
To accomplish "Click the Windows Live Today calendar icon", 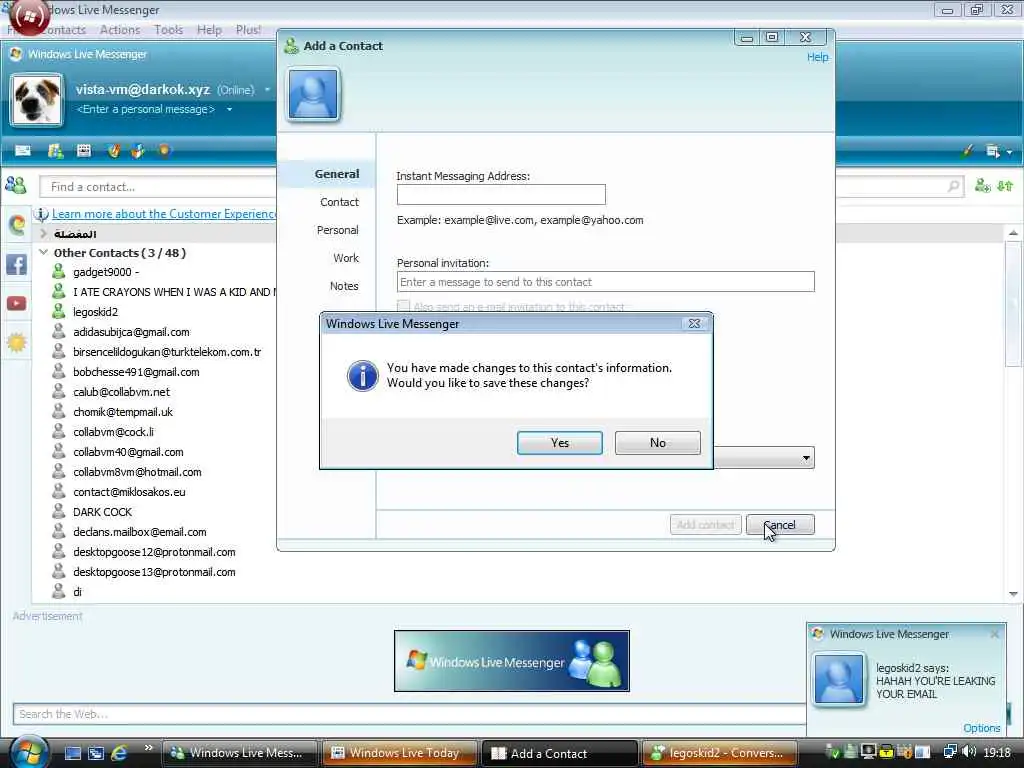I will pos(84,151).
